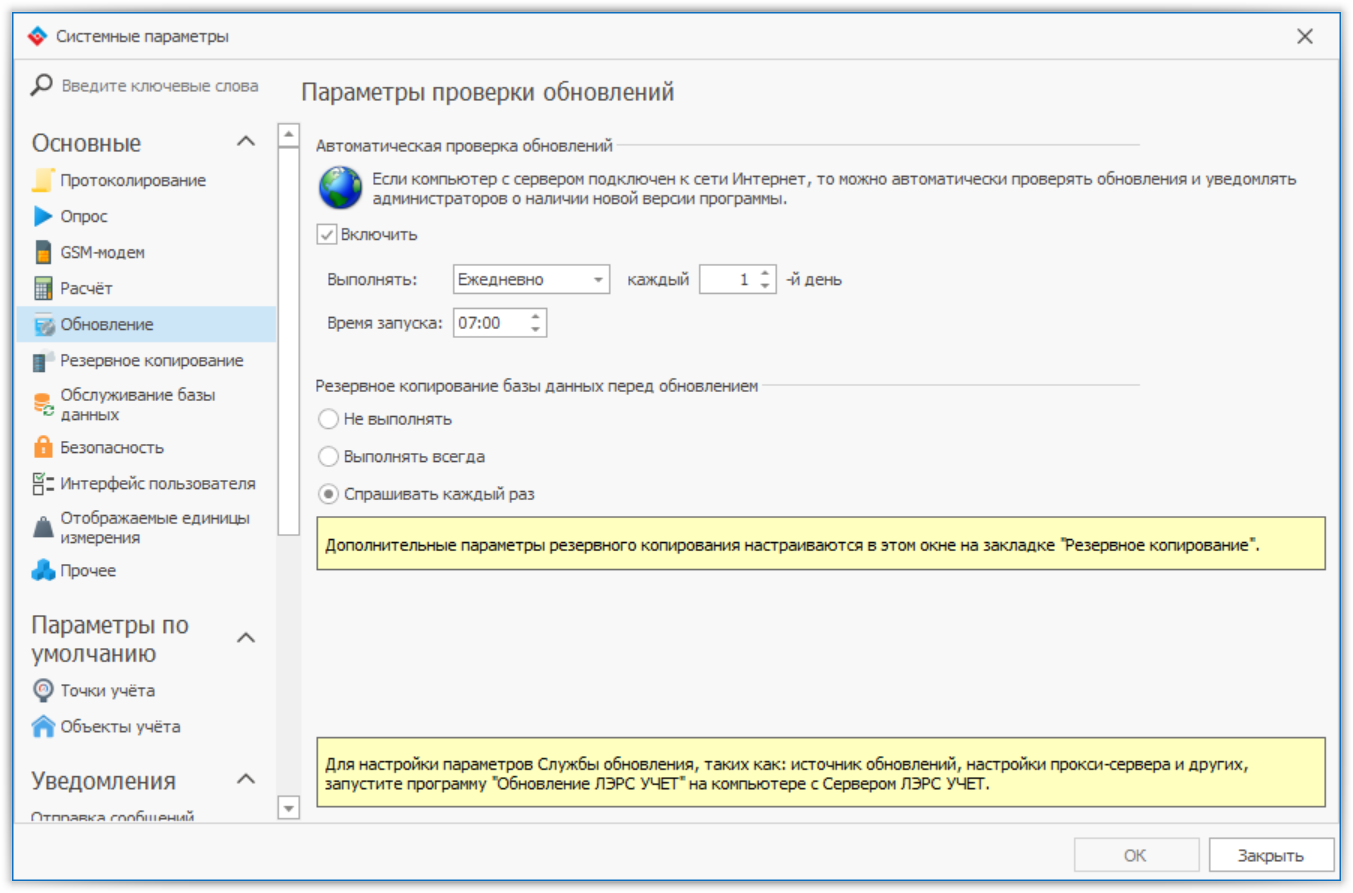Screen dimensions: 1353x893
Task: Select the Опрос section icon
Action: pos(41,216)
